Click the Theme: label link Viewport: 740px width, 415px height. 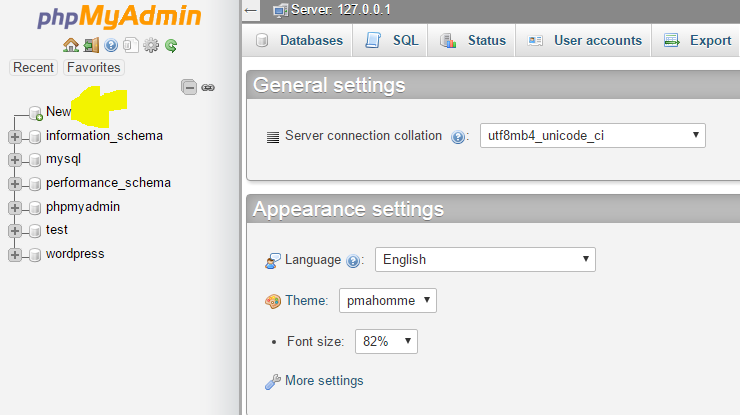tap(306, 300)
